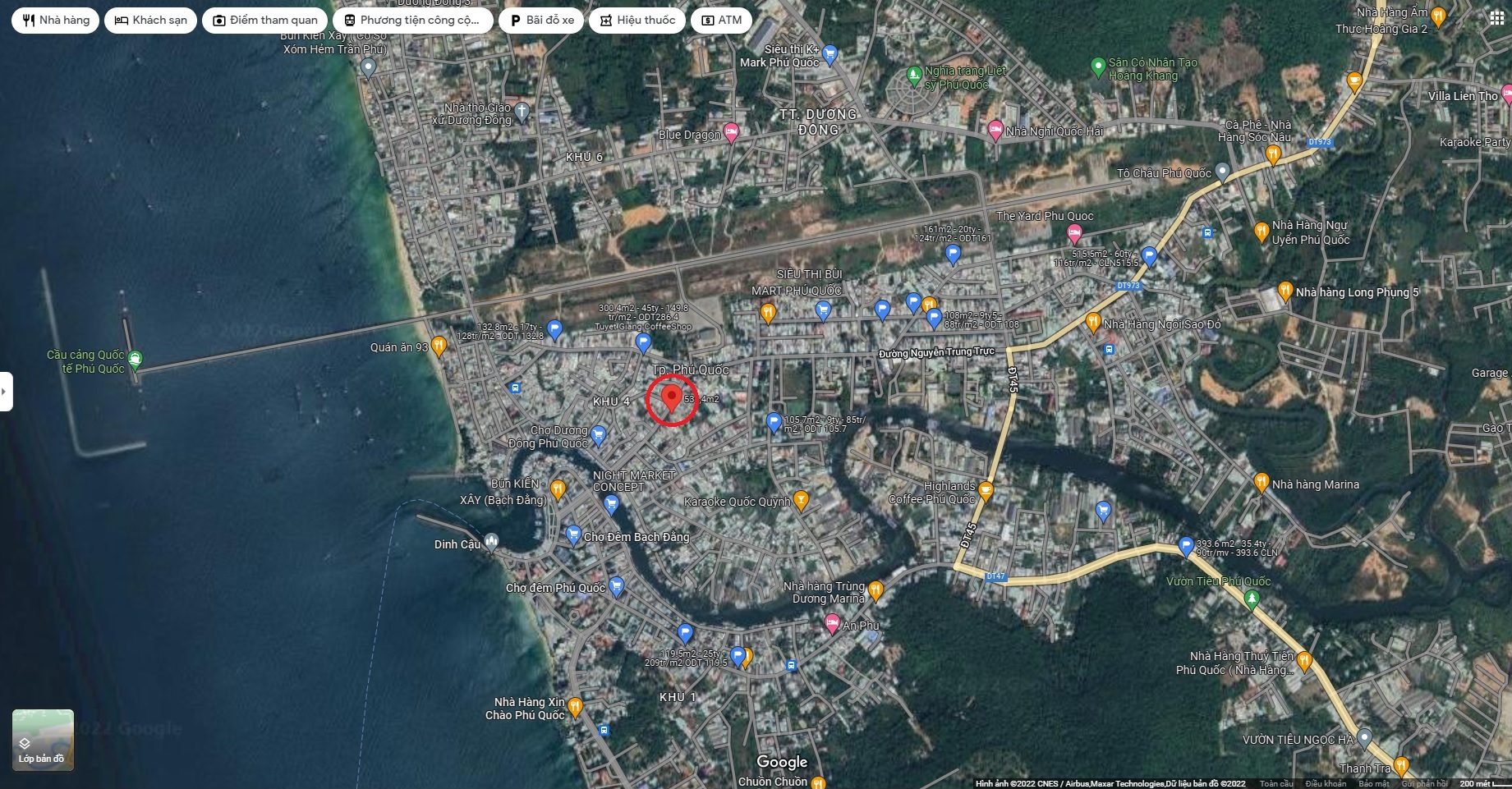Viewport: 1512px width, 789px height.
Task: Click the Siêu thị K+ Mark shopping pin
Action: (x=830, y=54)
